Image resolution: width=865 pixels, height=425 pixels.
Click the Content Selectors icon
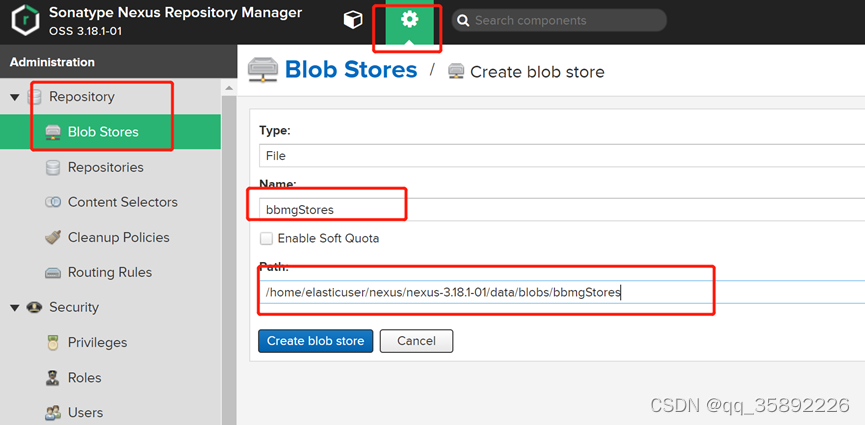coord(53,203)
